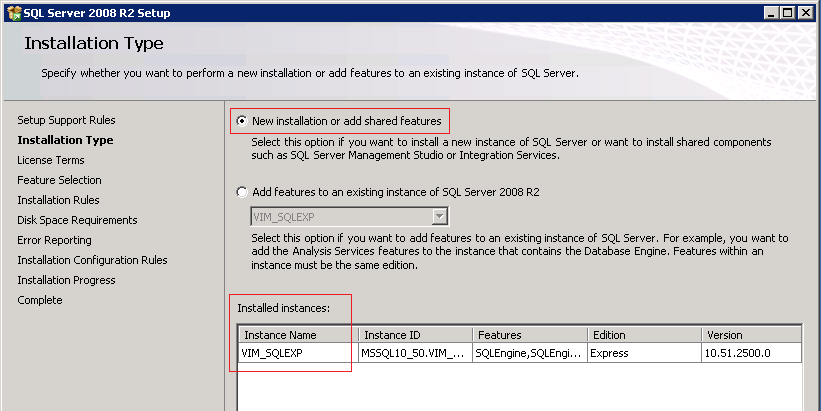Click the Features column header
Viewport: 821px width, 411px height.
point(529,335)
